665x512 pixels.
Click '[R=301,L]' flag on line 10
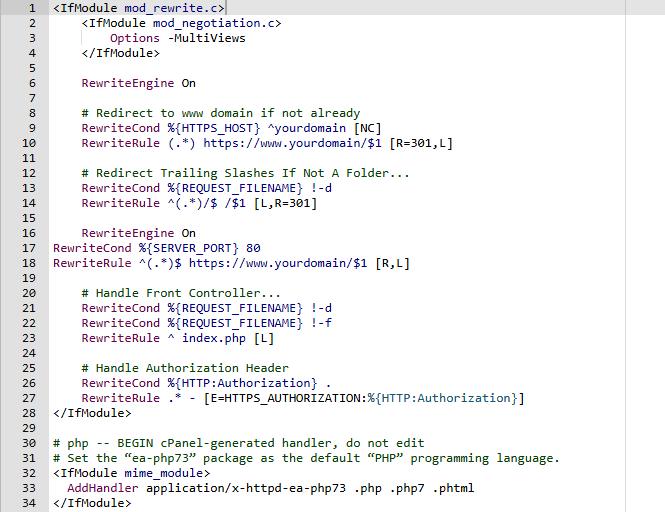click(x=421, y=143)
